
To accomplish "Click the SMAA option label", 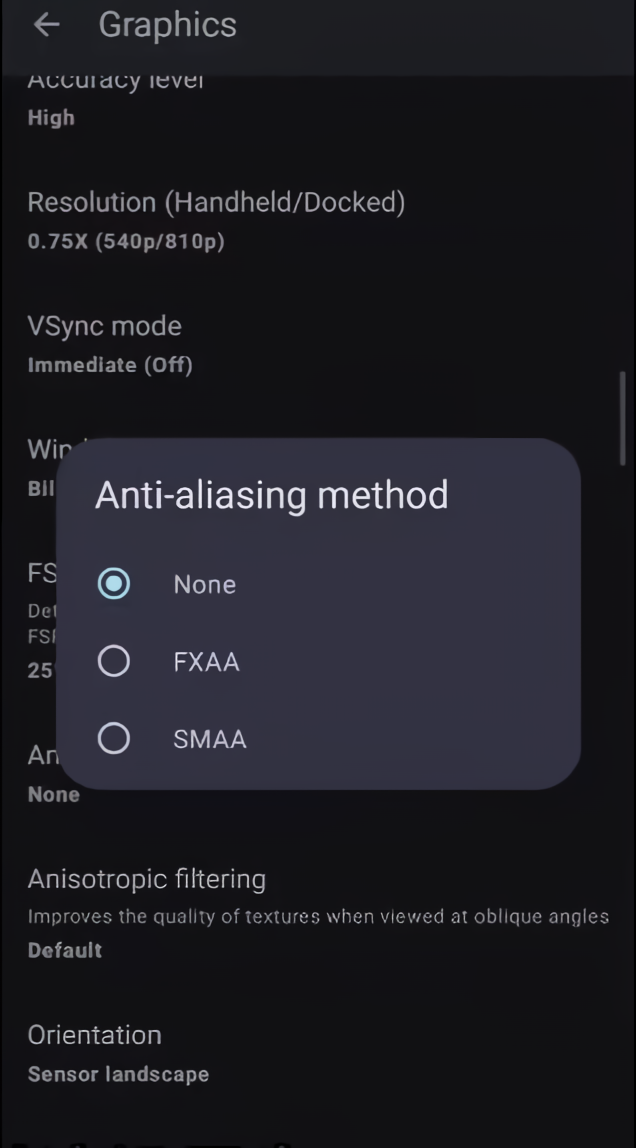I will [210, 740].
